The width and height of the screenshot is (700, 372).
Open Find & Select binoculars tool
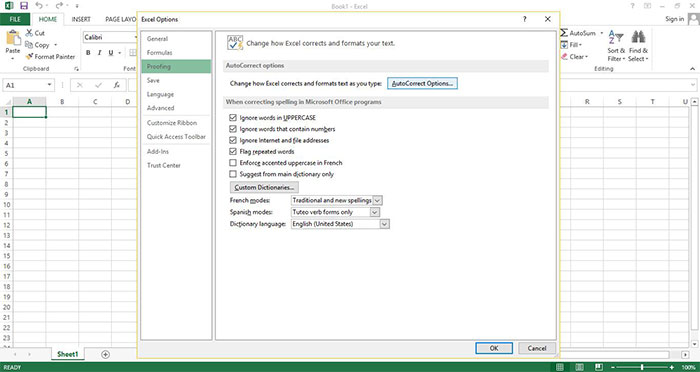pos(638,46)
